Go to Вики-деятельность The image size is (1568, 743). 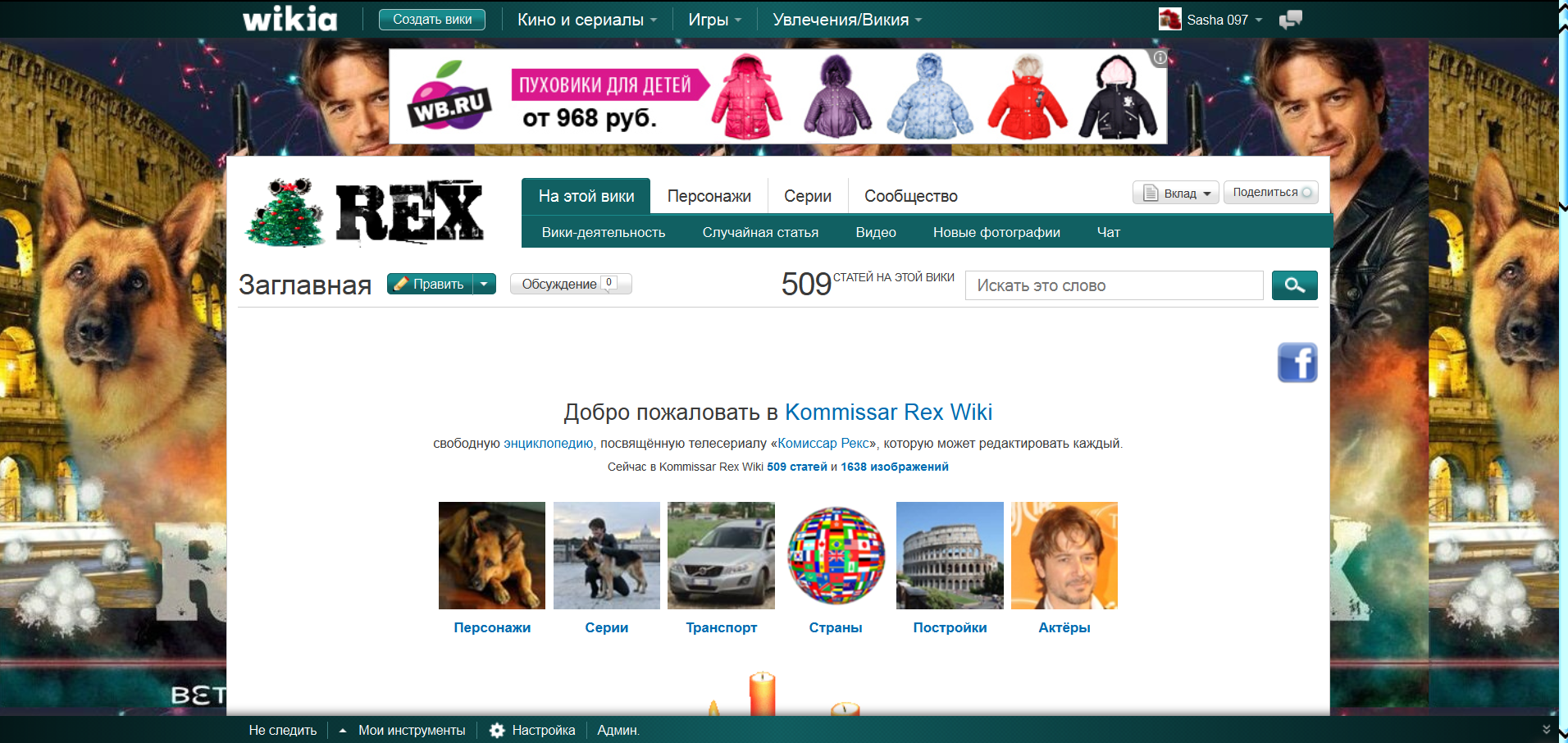click(x=604, y=232)
